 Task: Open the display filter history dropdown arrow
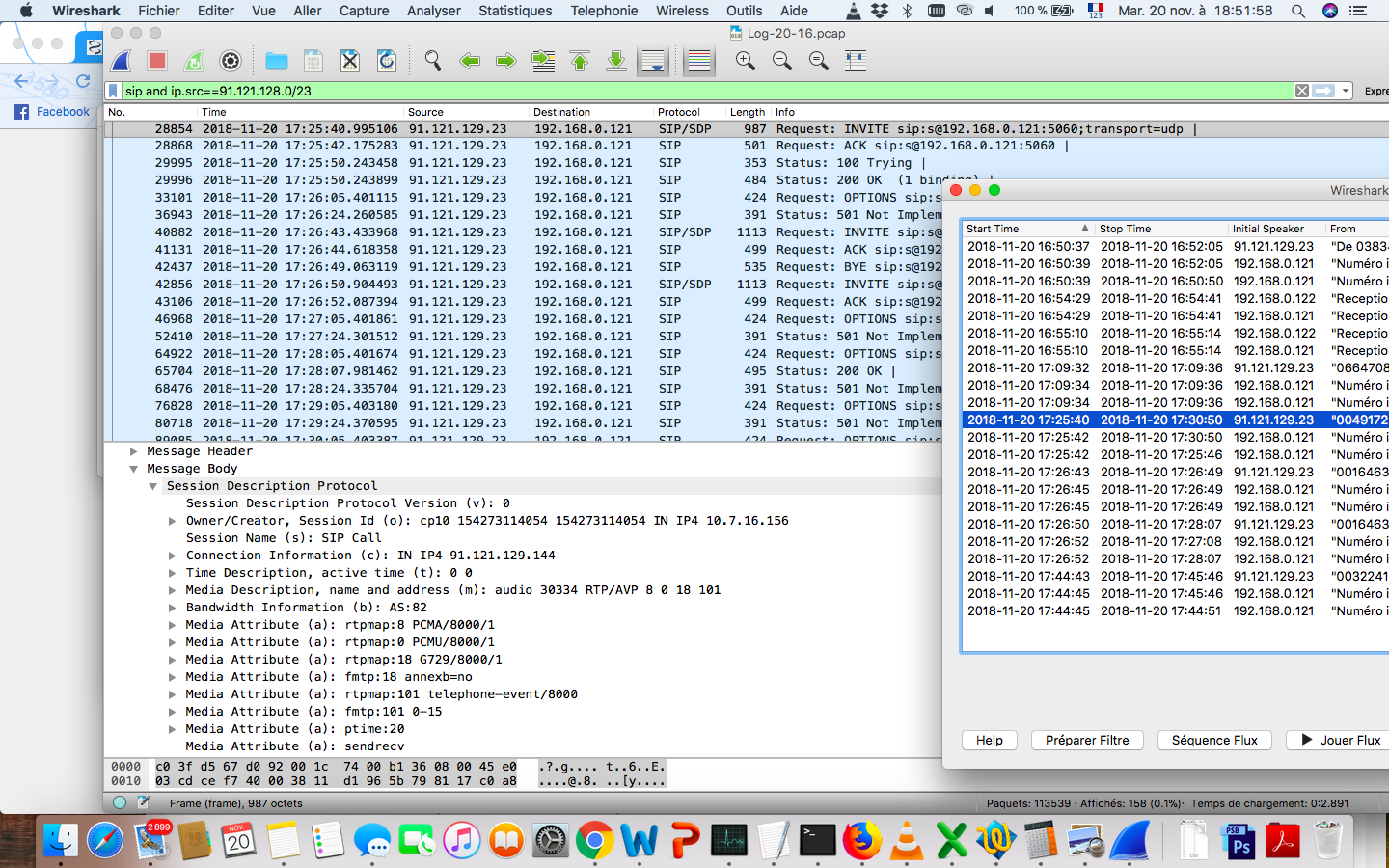point(1344,91)
